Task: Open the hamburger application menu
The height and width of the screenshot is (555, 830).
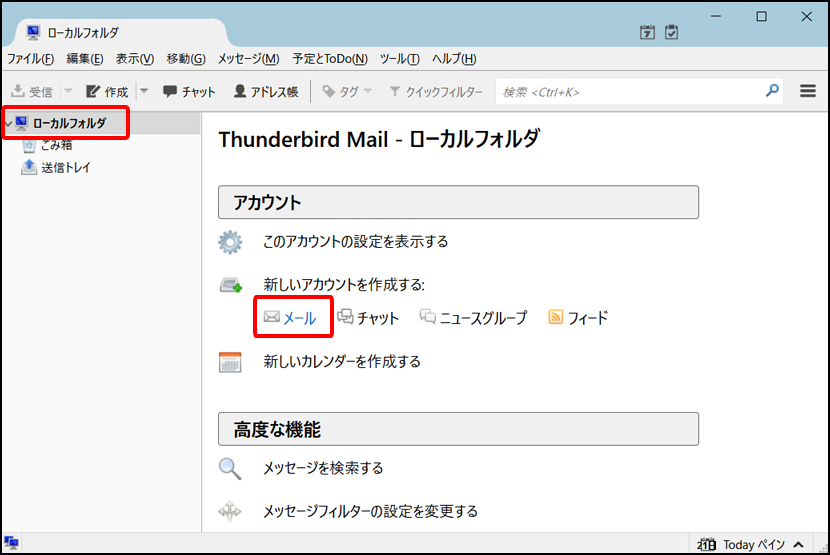Action: coord(808,91)
